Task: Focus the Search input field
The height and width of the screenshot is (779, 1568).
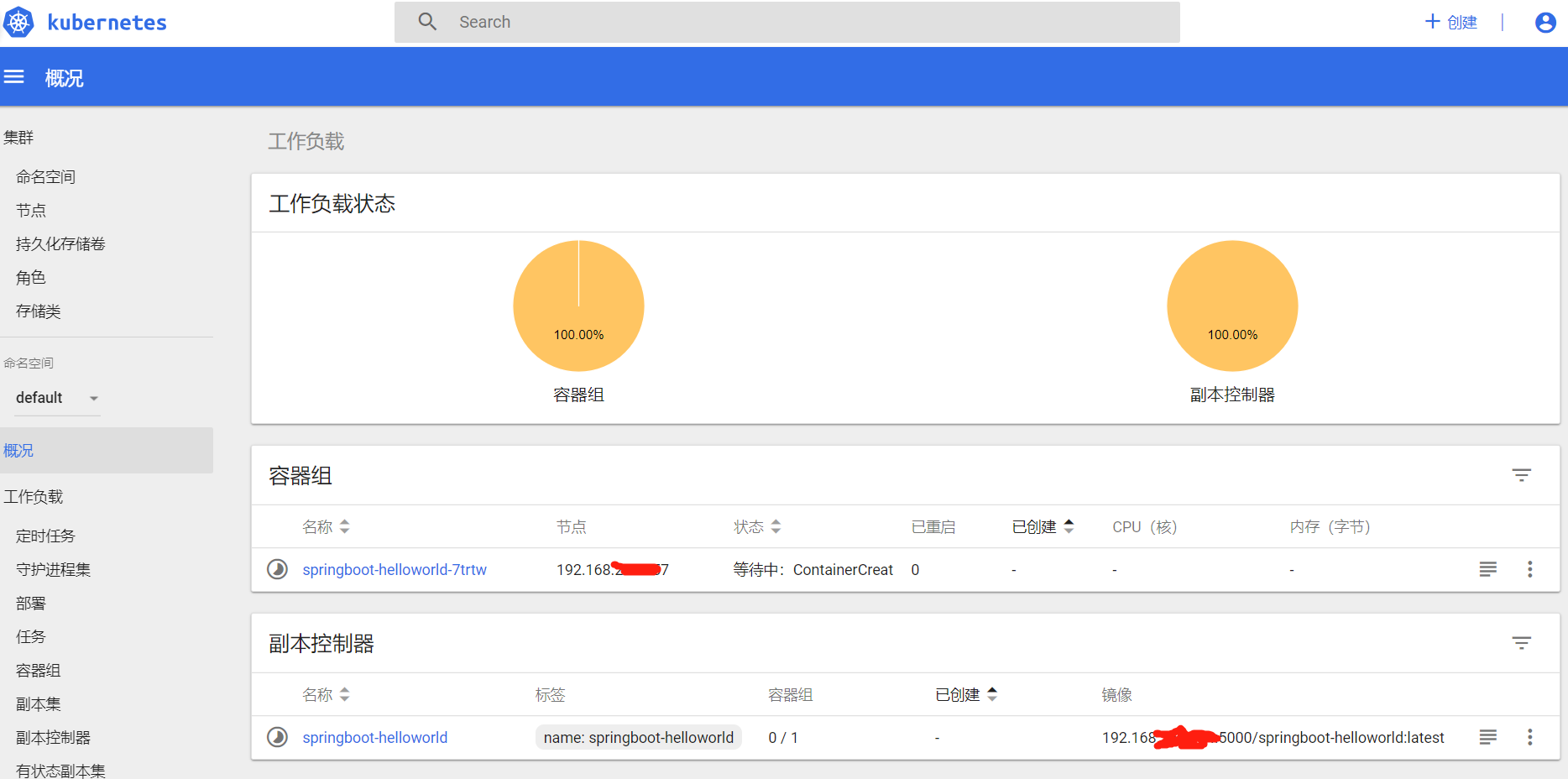Action: [787, 22]
